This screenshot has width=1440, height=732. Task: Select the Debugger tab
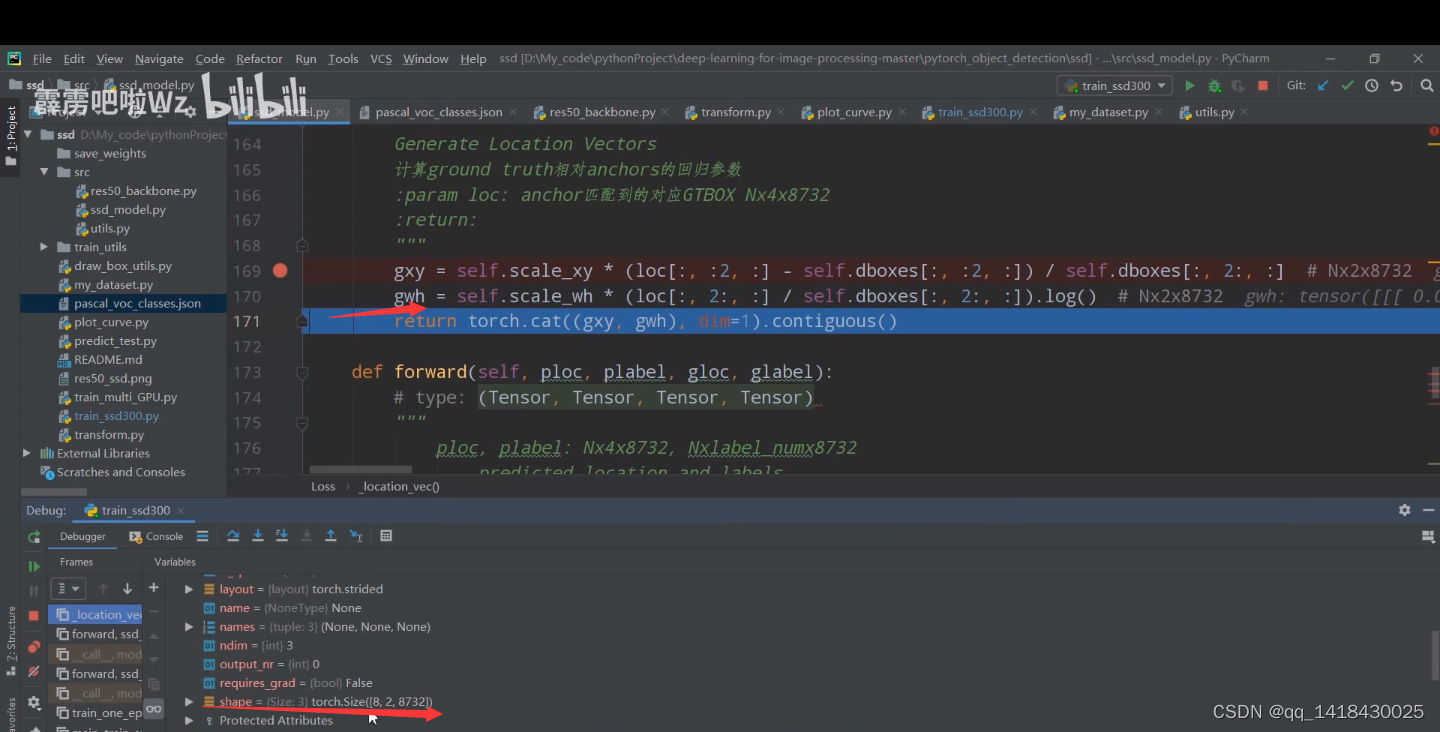(x=83, y=536)
